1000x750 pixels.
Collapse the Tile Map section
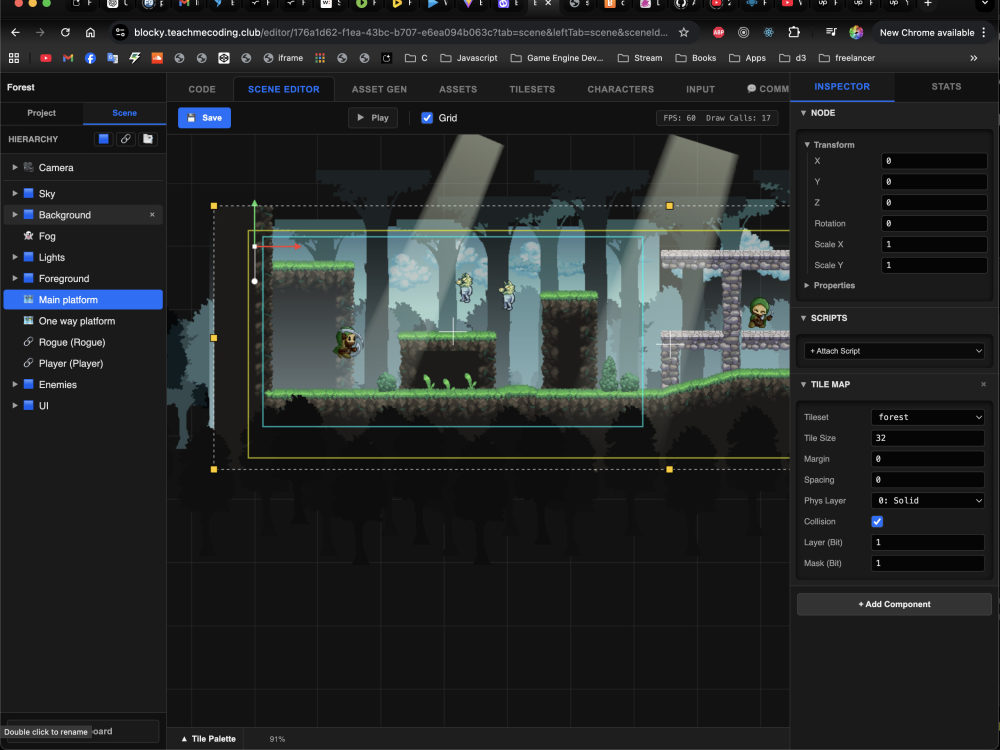point(804,385)
